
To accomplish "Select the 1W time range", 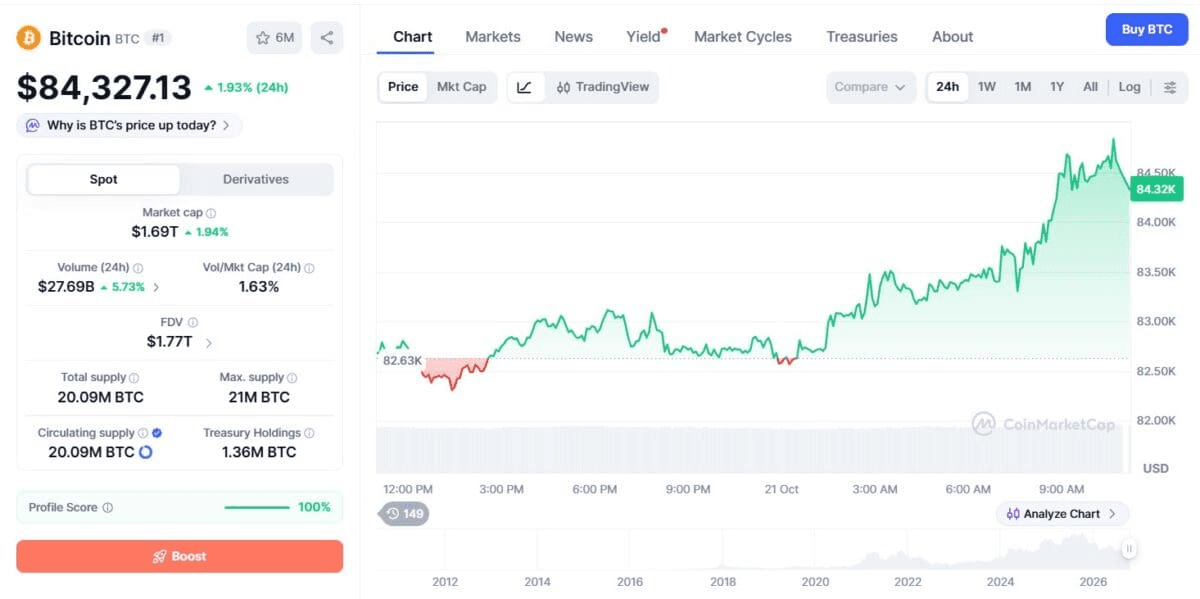I will 987,87.
